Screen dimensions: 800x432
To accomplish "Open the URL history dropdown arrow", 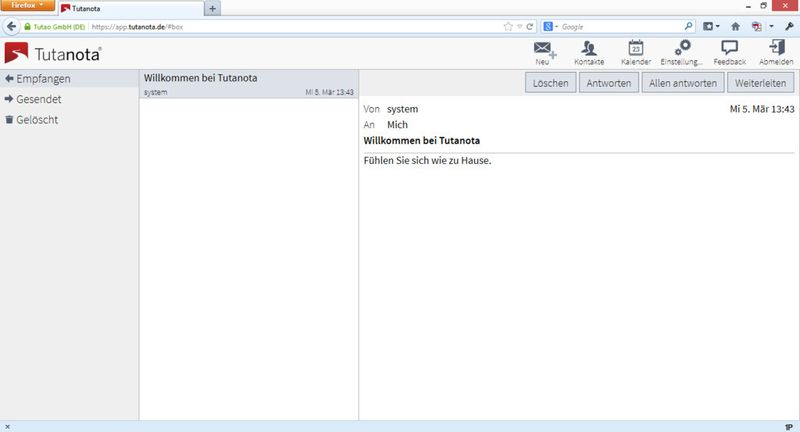I will pyautogui.click(x=519, y=27).
